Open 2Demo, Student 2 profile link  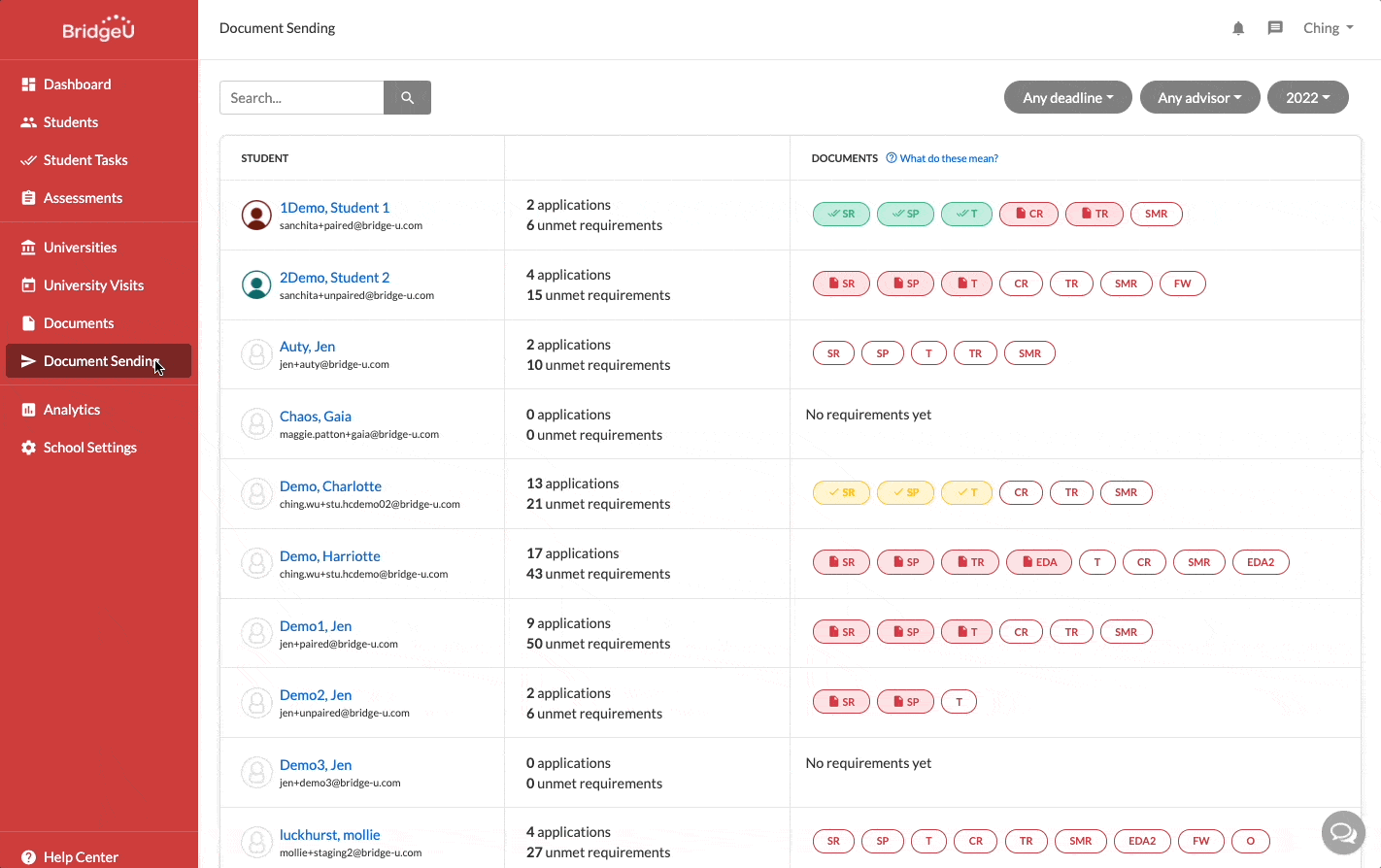(334, 278)
